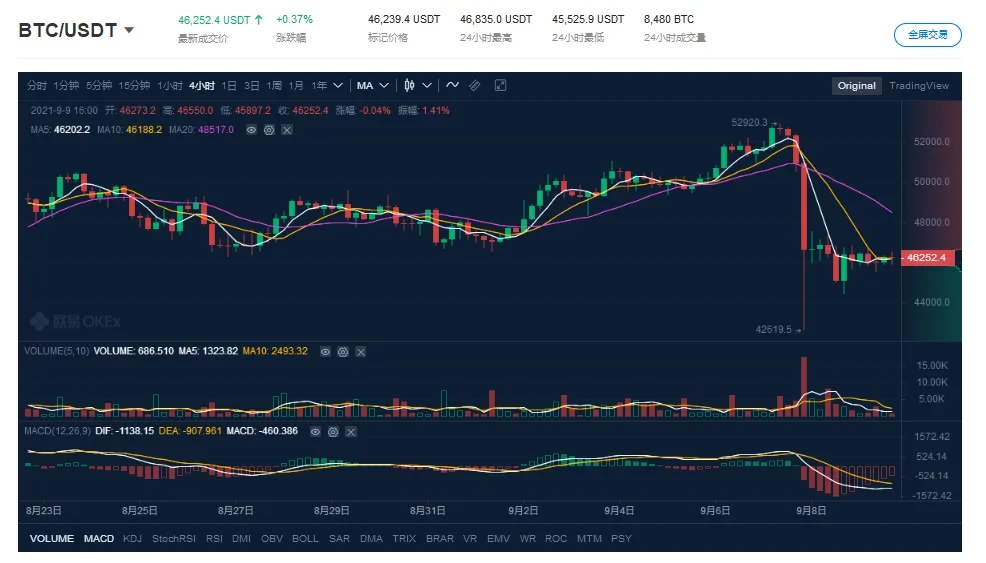Select the KDJ indicator tab

pyautogui.click(x=132, y=539)
